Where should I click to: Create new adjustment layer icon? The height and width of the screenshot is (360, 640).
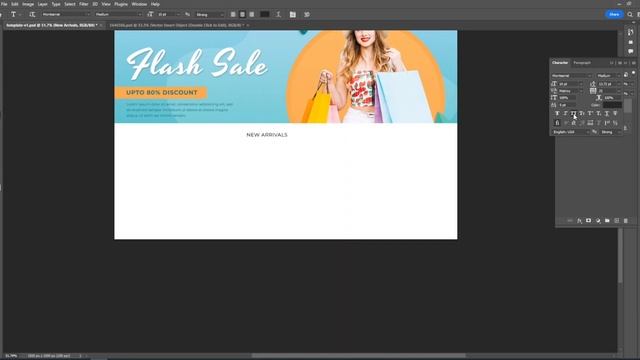pyautogui.click(x=598, y=221)
